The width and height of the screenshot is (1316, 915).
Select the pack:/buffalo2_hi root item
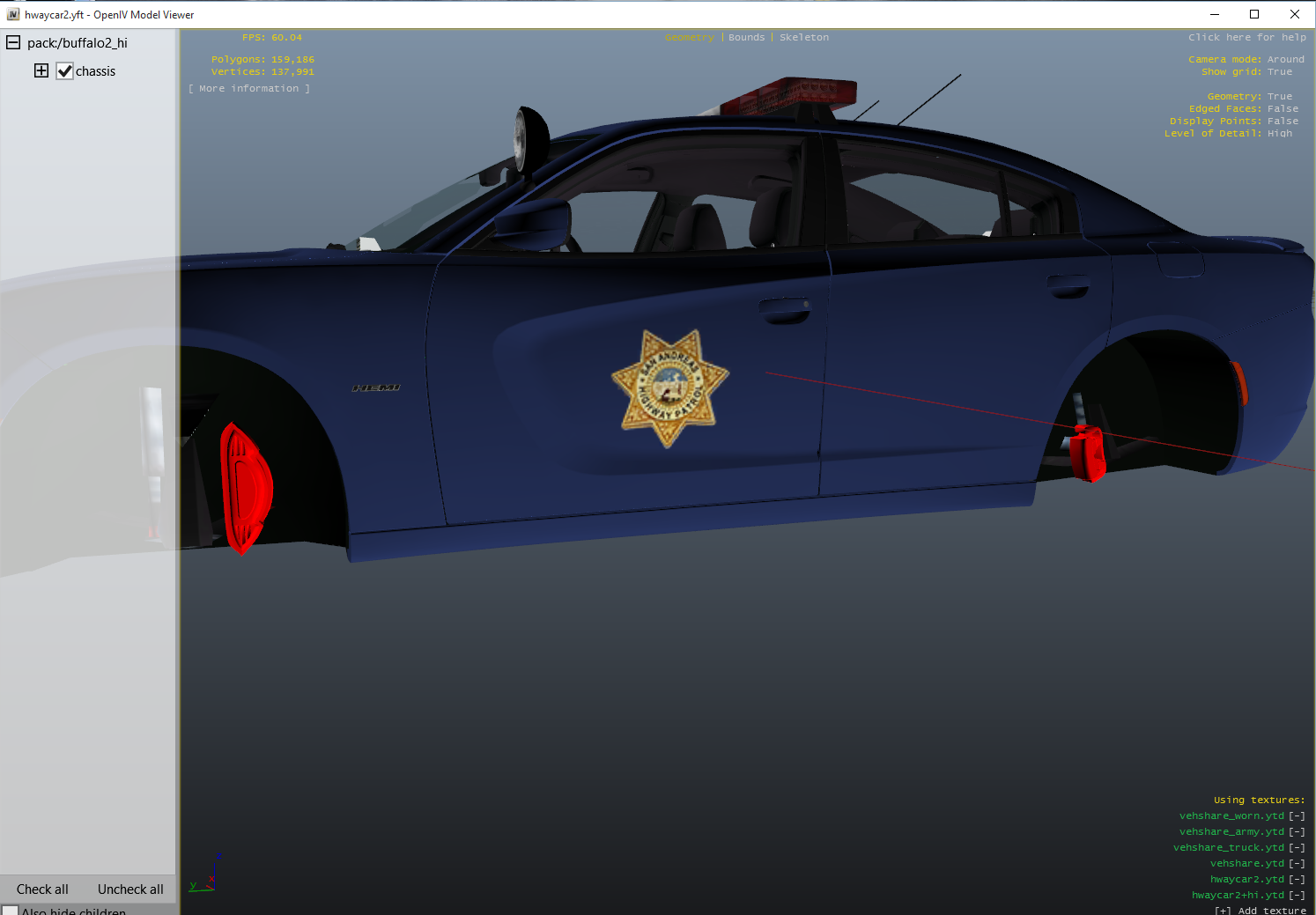click(78, 42)
